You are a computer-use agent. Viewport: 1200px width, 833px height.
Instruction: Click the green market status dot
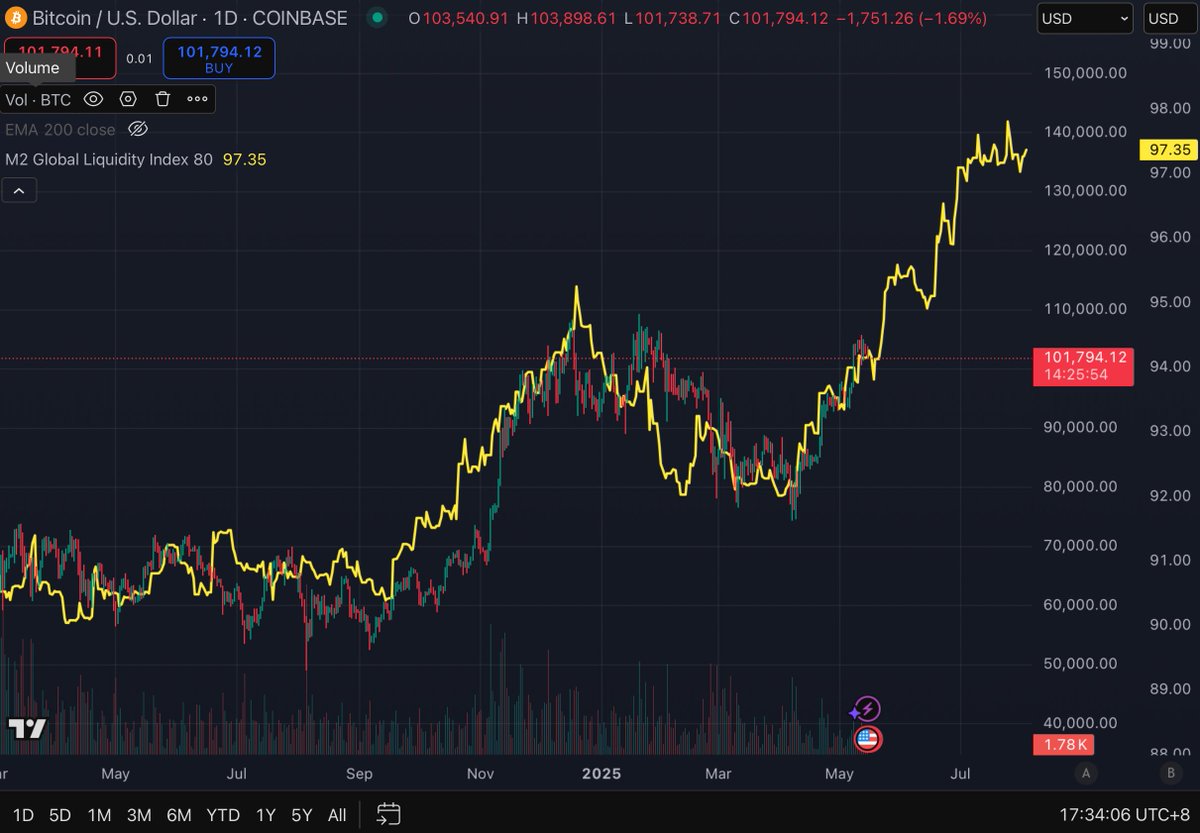click(376, 18)
